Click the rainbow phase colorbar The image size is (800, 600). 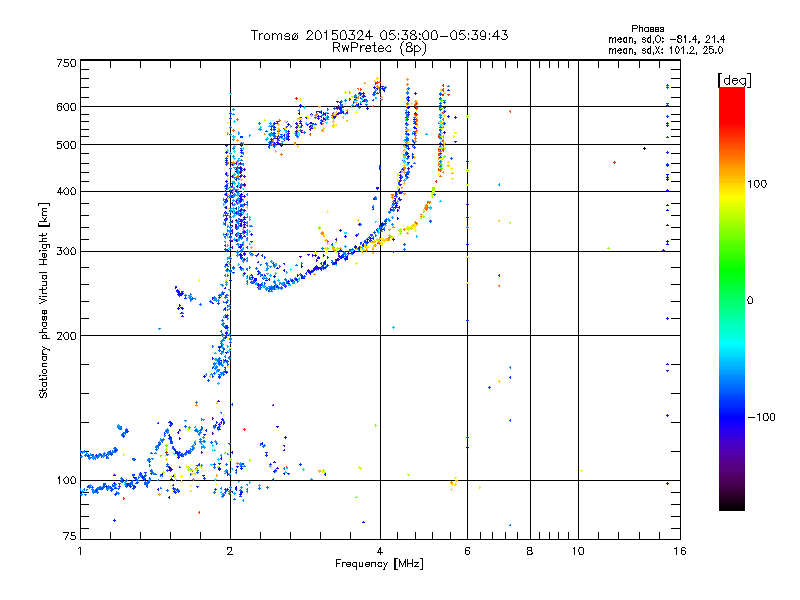point(732,298)
